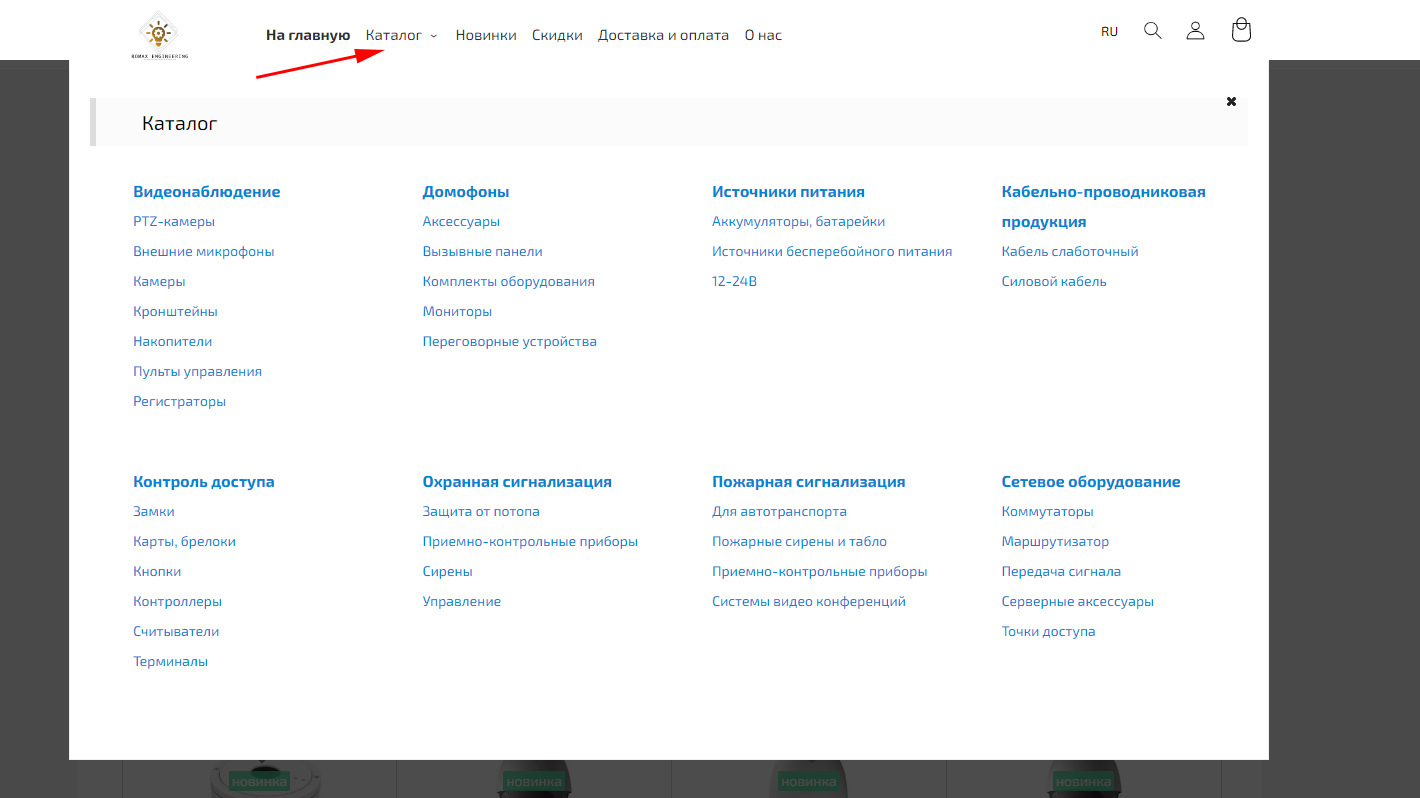
Task: Open the Скидки menu item
Action: 557,35
